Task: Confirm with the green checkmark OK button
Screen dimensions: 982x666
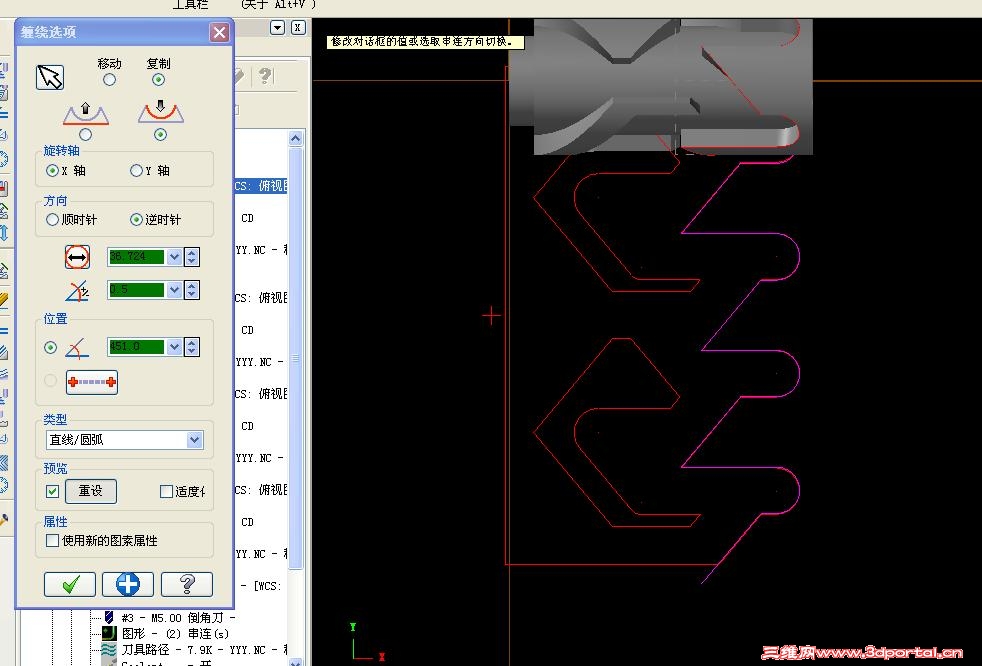Action: (x=70, y=585)
